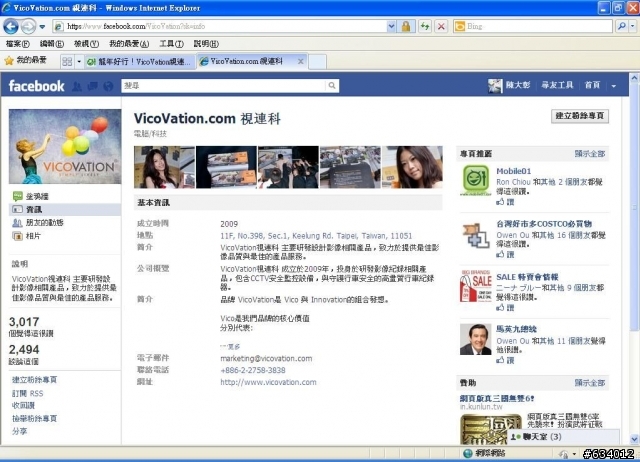Click the Facebook search magnifier icon
The image size is (640, 462).
pos(332,85)
